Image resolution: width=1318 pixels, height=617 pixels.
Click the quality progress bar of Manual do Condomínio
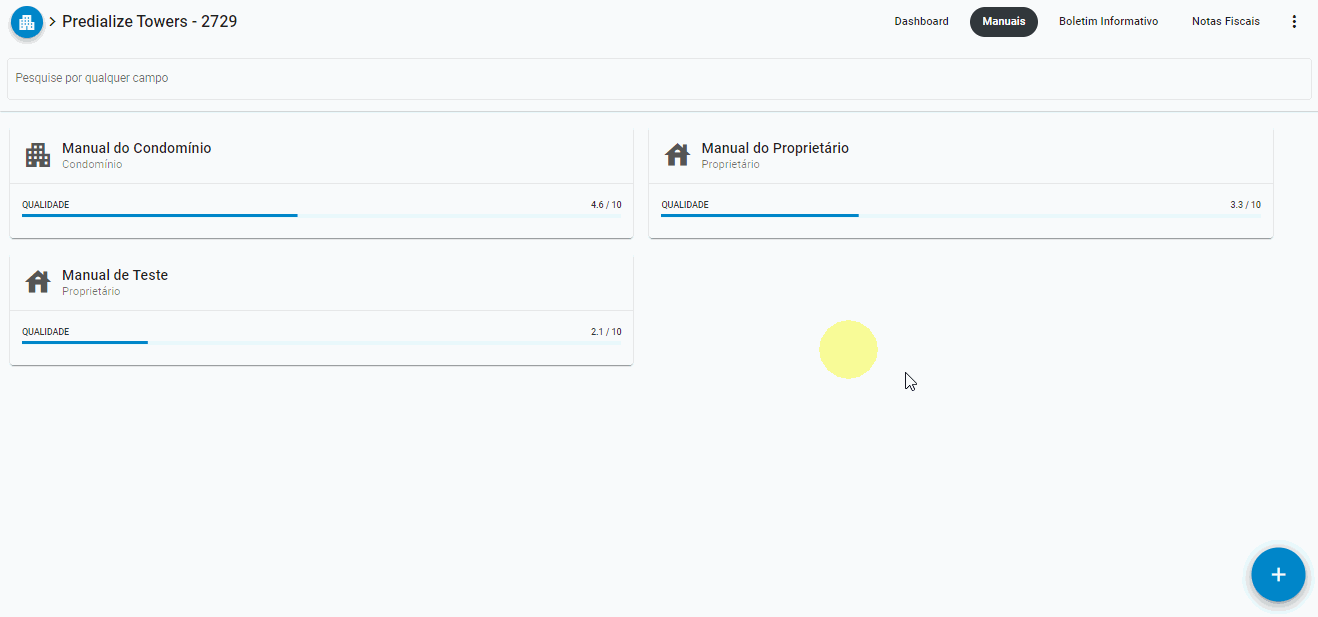321,215
